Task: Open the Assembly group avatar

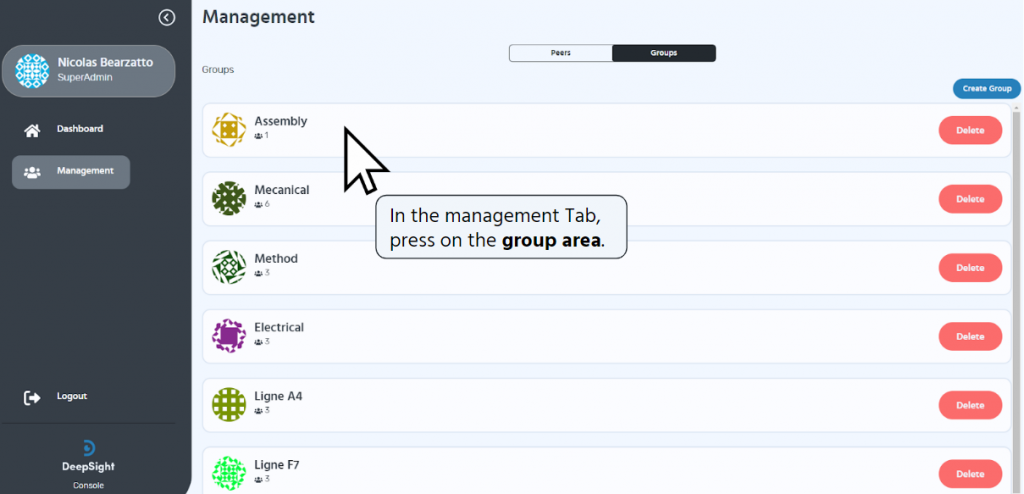Action: click(229, 130)
